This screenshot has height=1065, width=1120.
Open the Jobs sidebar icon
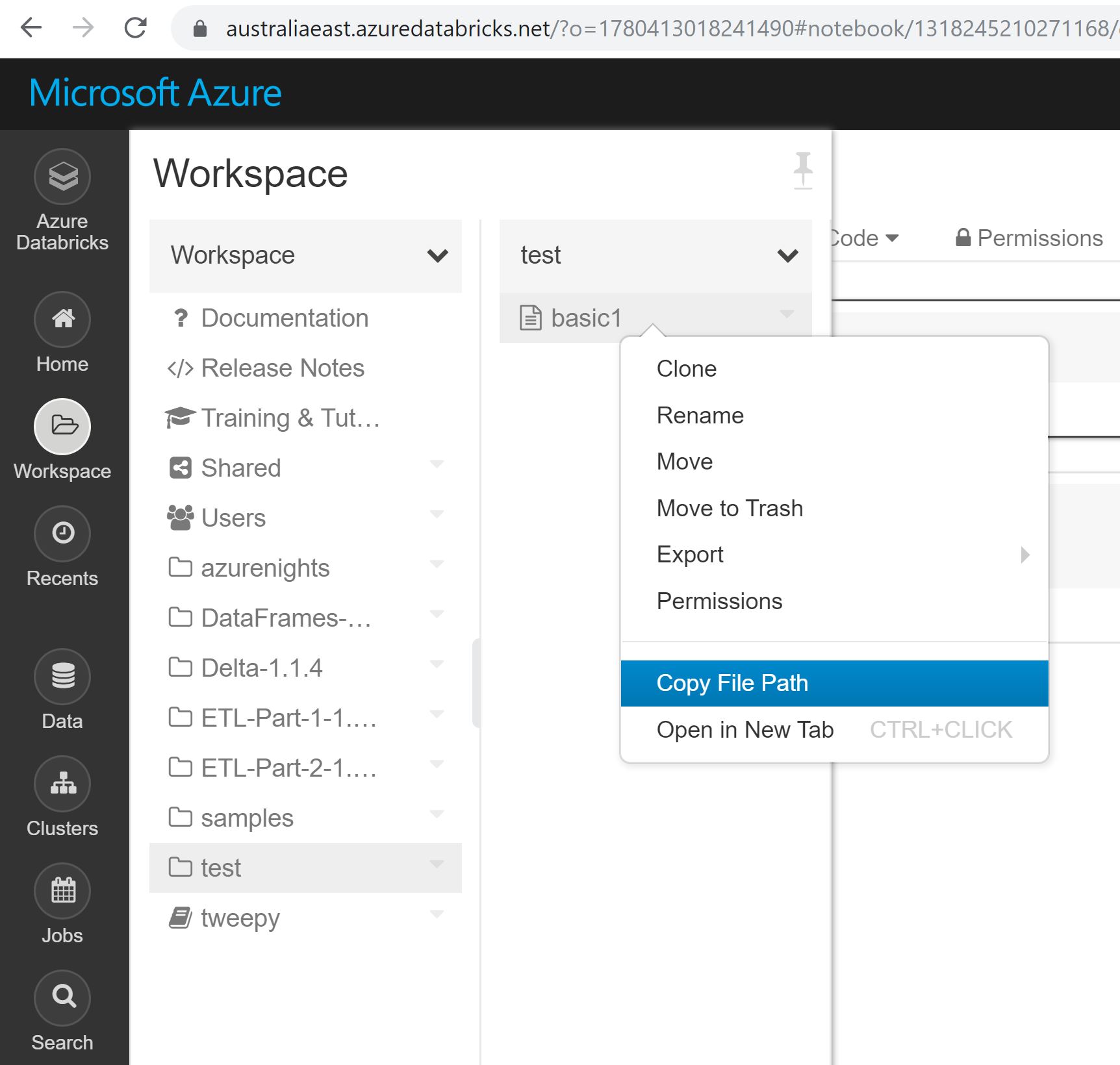pos(62,891)
